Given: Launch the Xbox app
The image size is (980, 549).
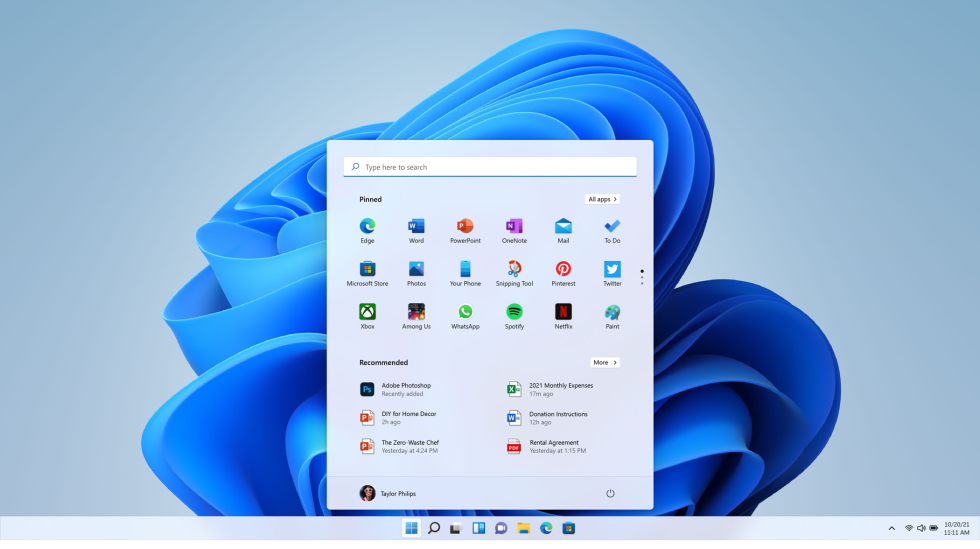Looking at the screenshot, I should 367,313.
